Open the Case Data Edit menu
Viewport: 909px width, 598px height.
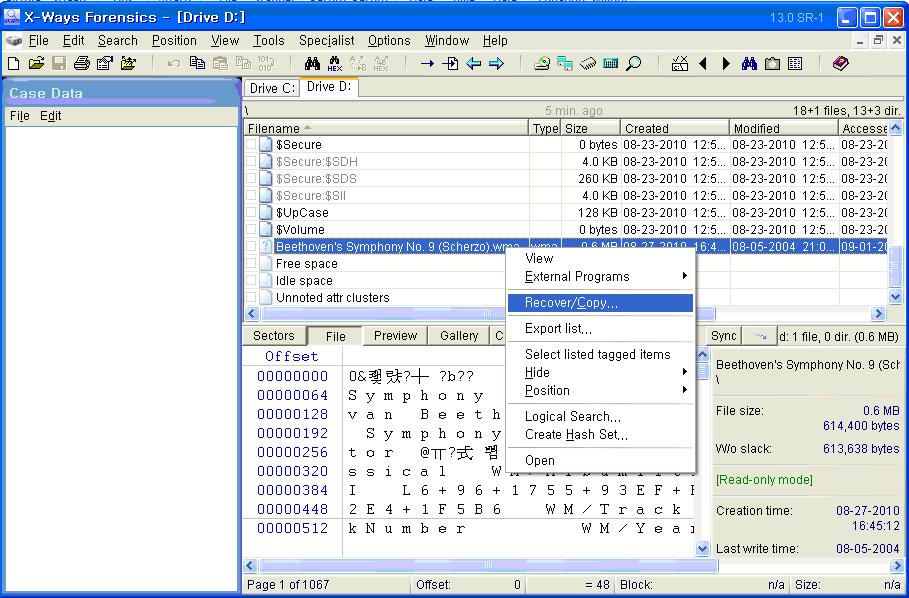pyautogui.click(x=50, y=116)
